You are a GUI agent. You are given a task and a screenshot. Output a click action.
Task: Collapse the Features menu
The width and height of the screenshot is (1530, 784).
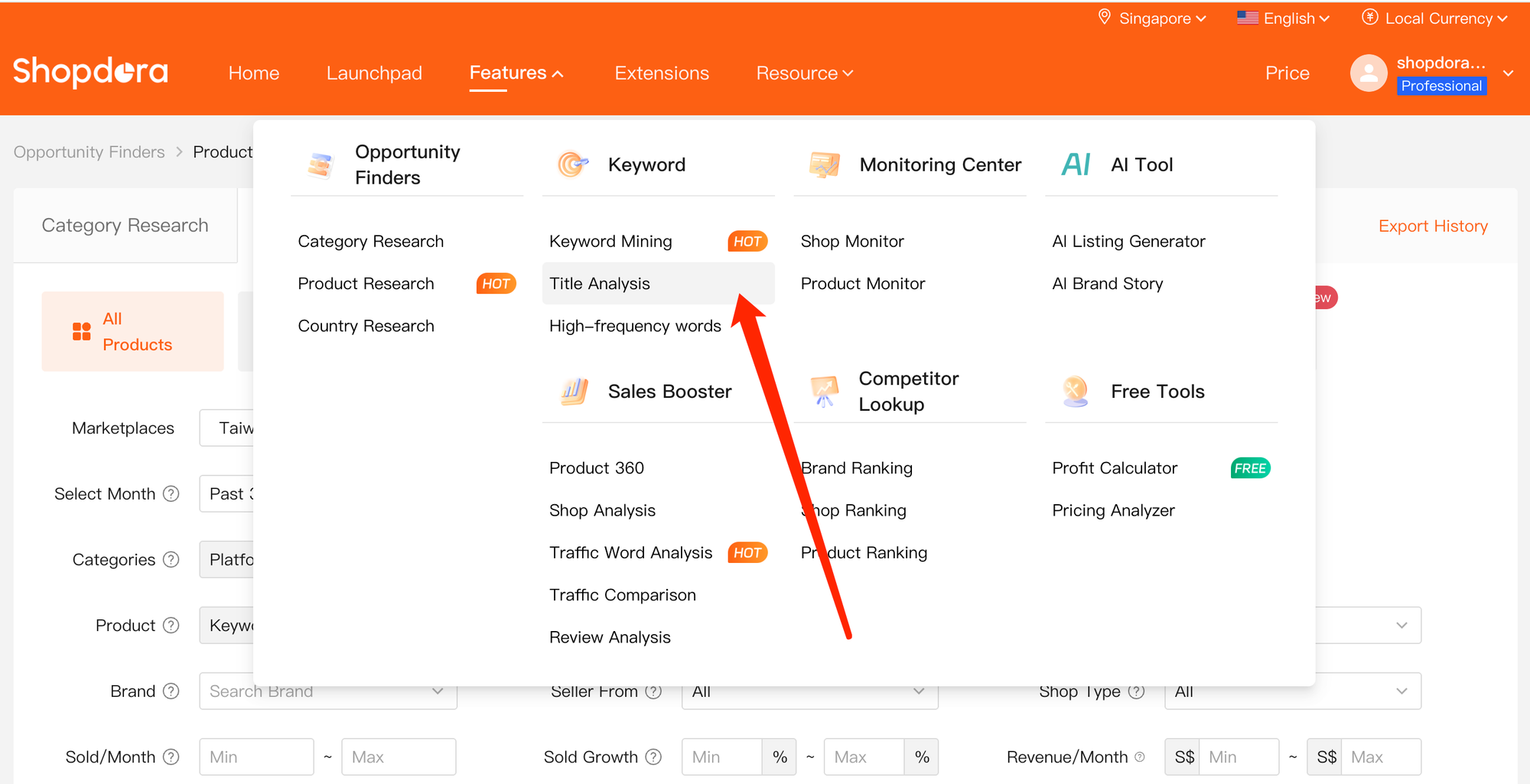point(516,73)
